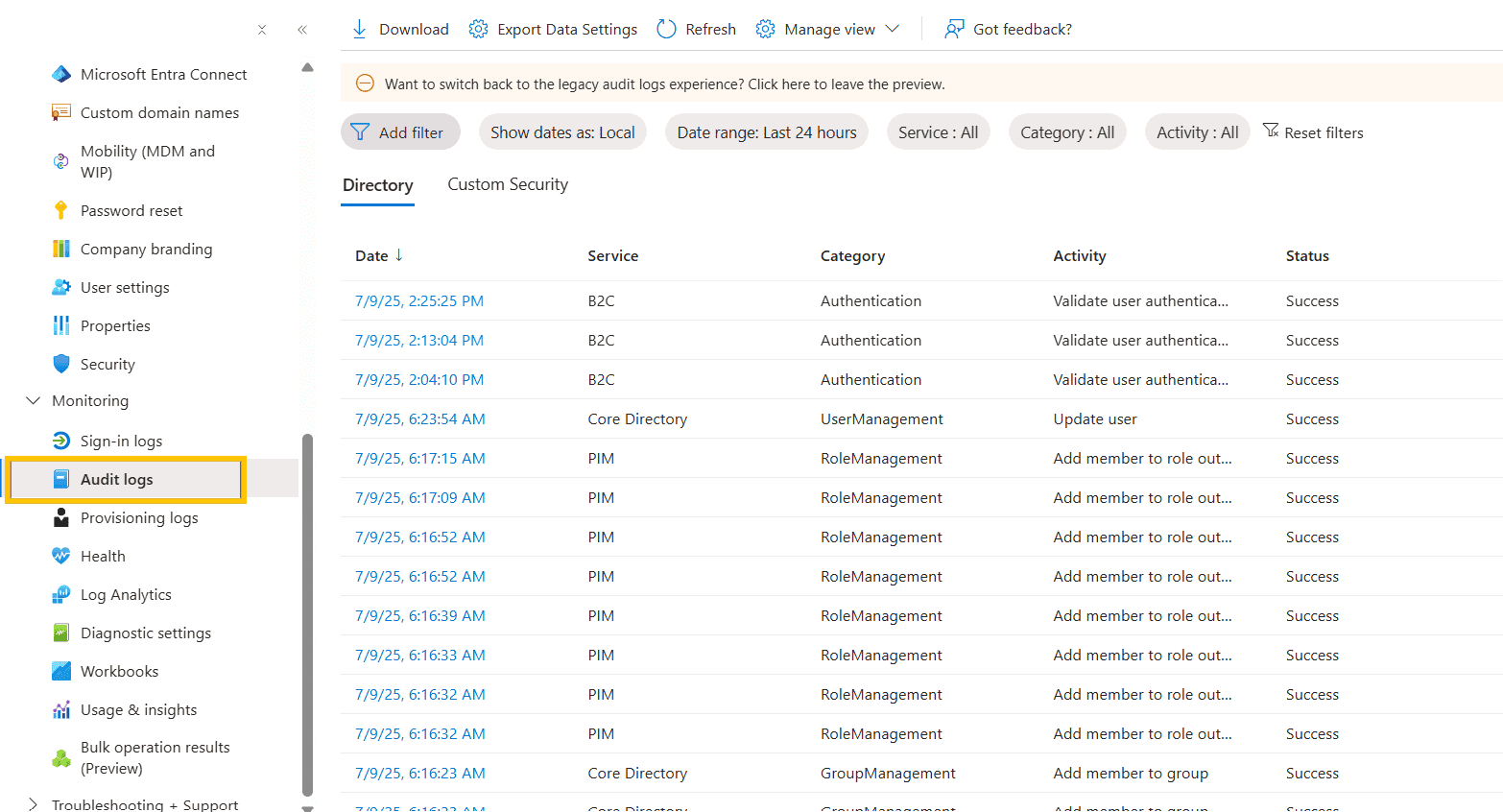Click the Log Analytics icon
The image size is (1503, 812).
point(60,594)
